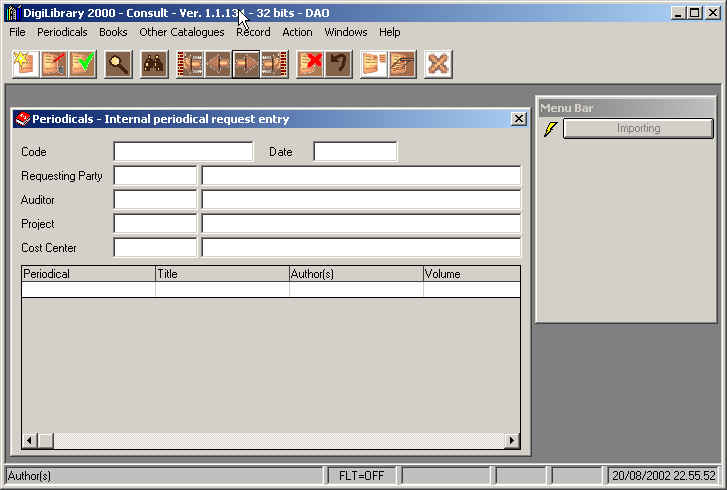Click the Code input field
Viewport: 727px width, 490px height.
[183, 152]
